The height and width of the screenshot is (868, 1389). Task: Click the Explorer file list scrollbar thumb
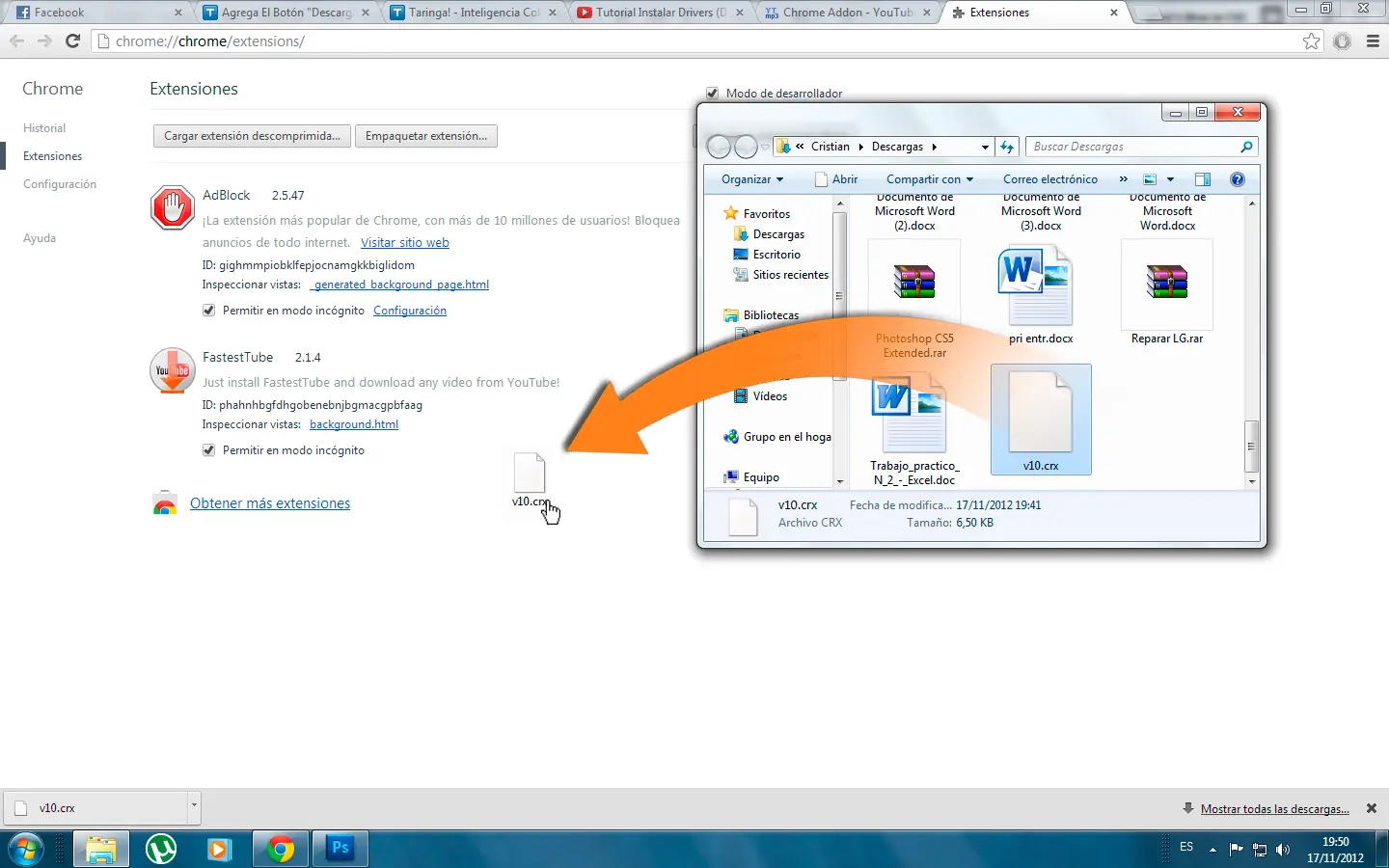tap(1251, 447)
